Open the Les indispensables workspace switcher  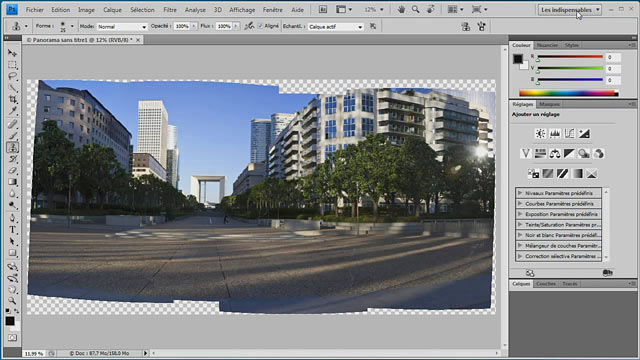click(x=570, y=10)
